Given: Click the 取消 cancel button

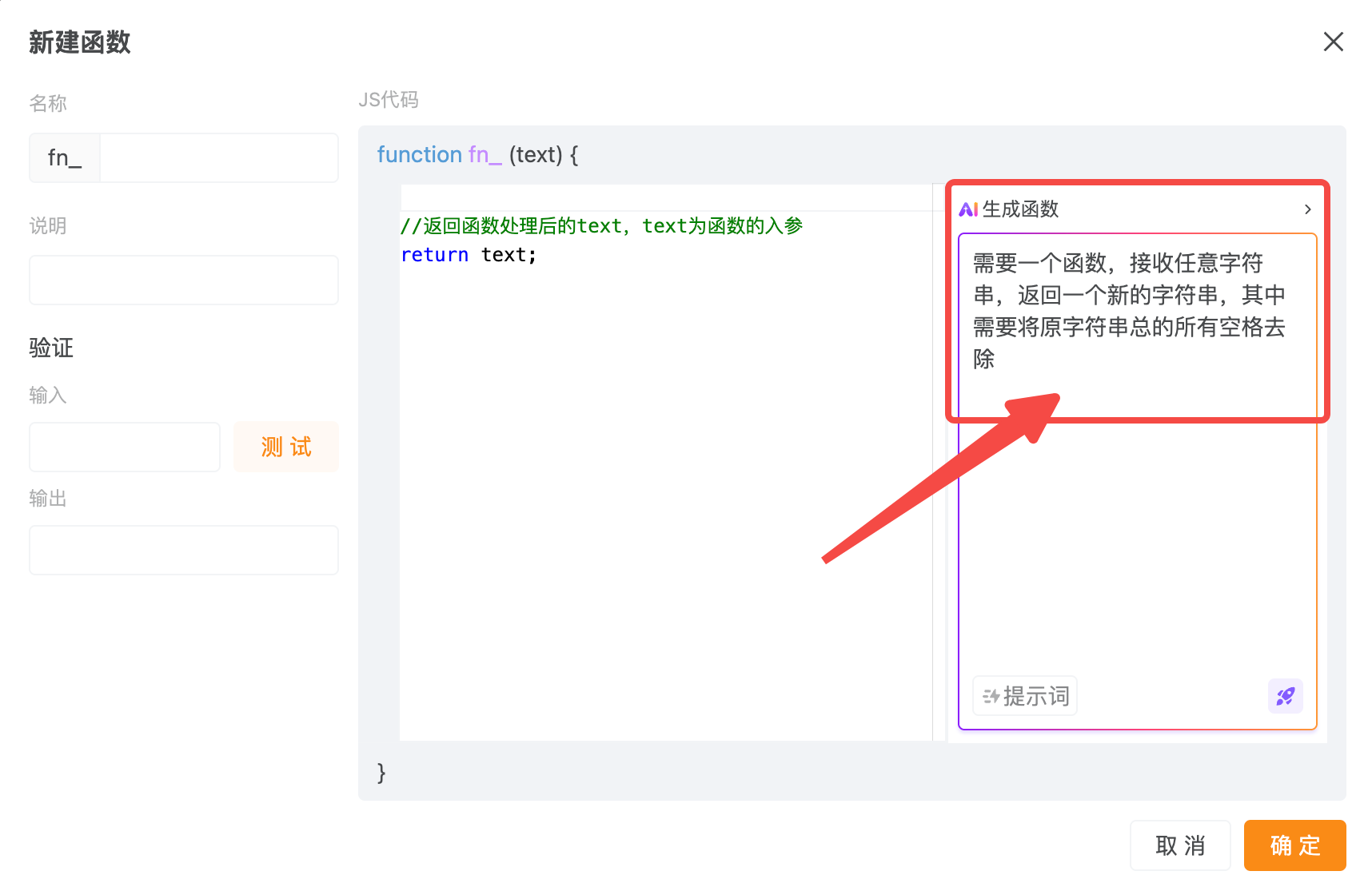Looking at the screenshot, I should tap(1180, 845).
